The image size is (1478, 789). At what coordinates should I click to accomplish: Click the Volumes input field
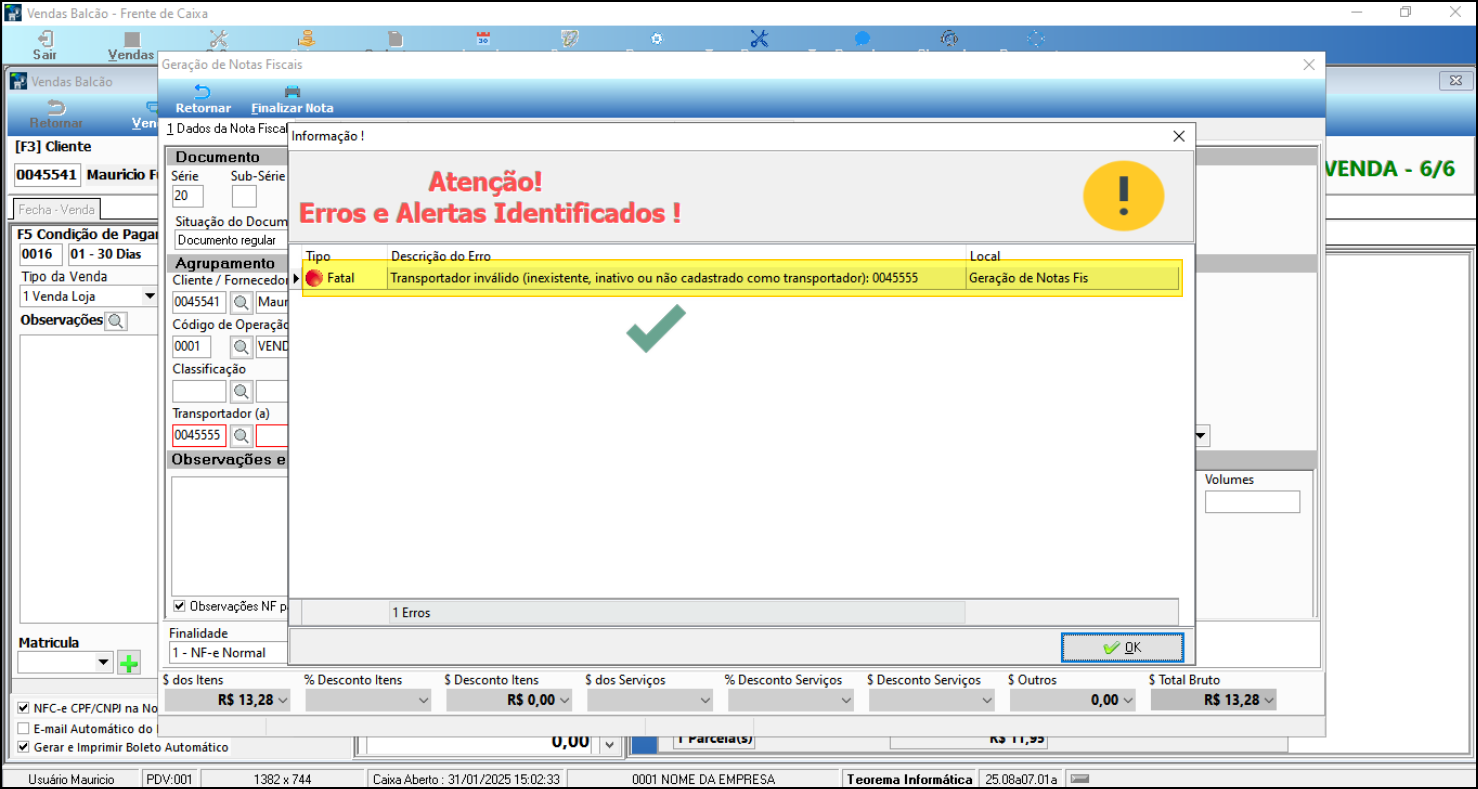1252,502
